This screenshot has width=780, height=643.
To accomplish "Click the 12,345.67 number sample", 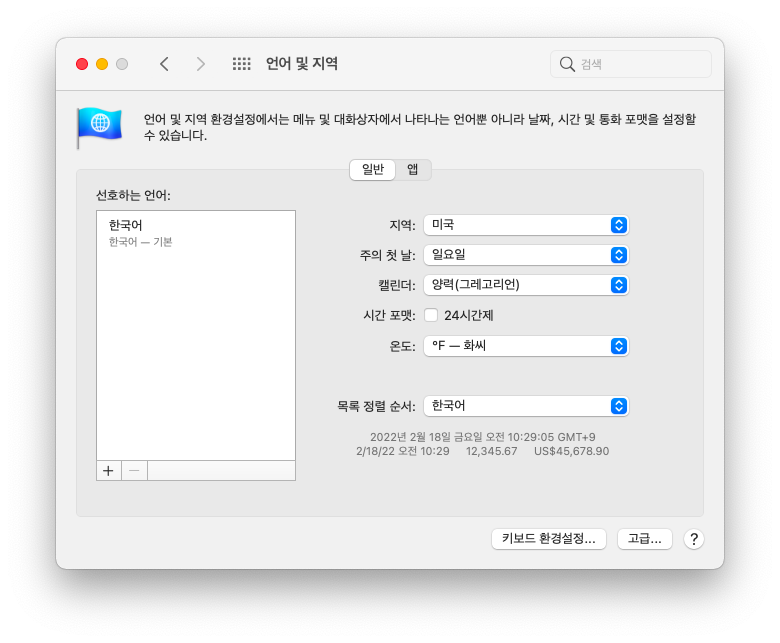I will coord(491,452).
